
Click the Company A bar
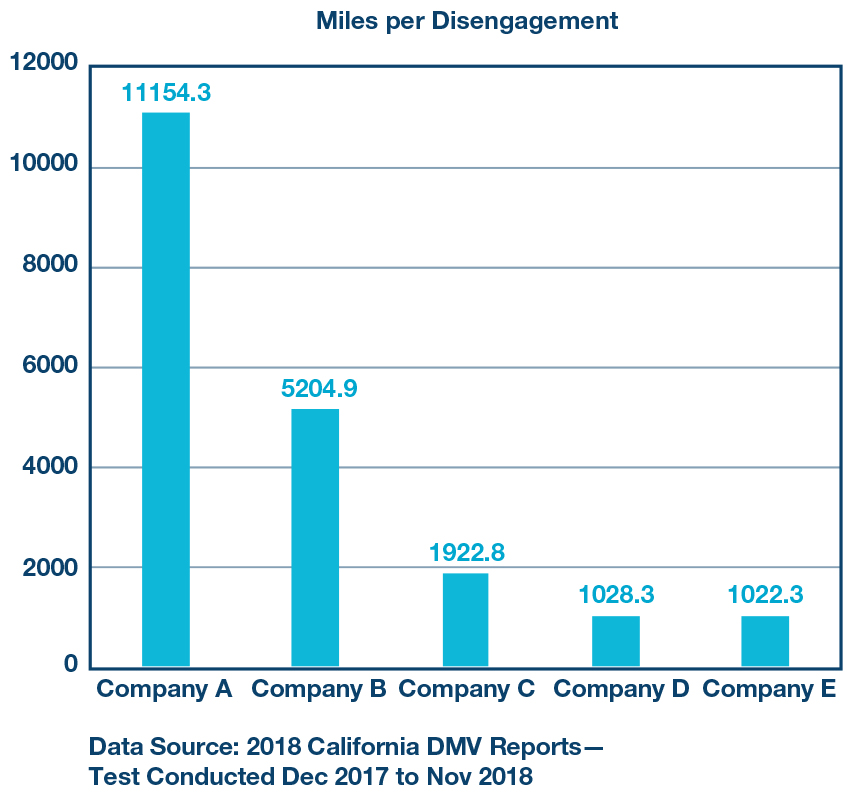point(165,389)
